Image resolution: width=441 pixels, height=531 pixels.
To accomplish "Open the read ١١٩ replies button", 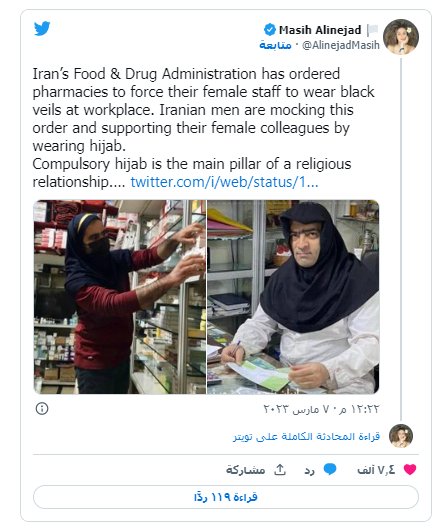I will (226, 497).
